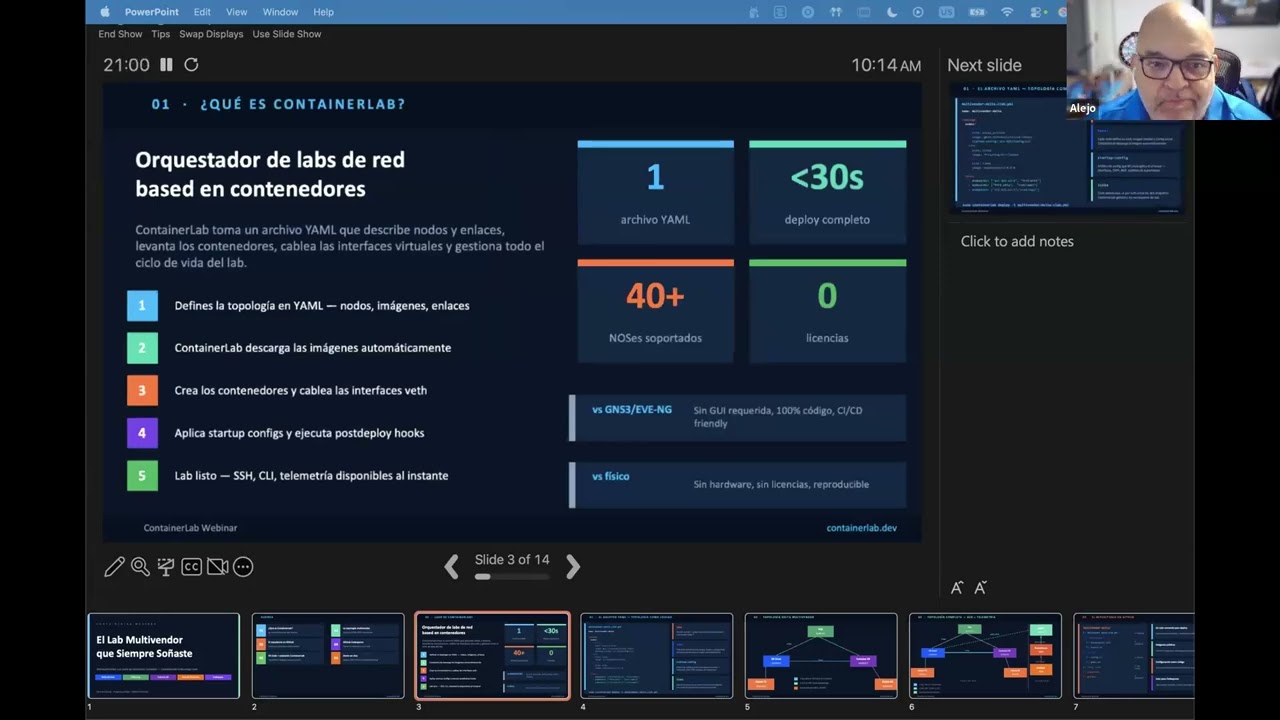Click the Slide 3 of 14 counter

pos(512,560)
